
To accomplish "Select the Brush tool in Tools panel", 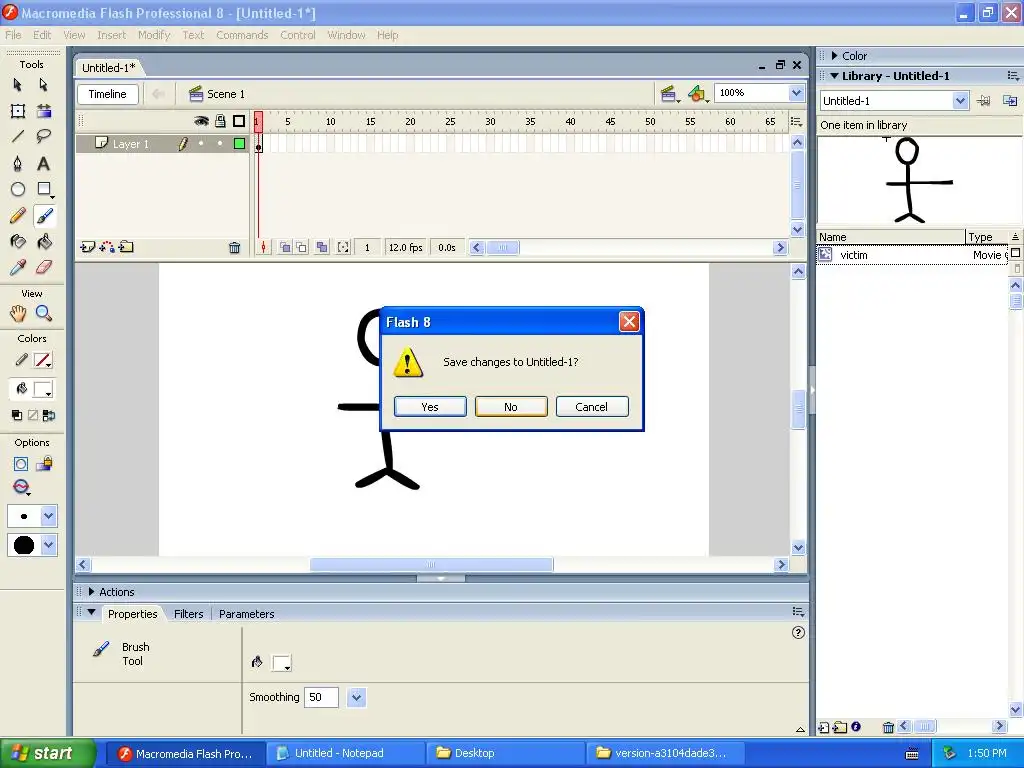I will 44,216.
